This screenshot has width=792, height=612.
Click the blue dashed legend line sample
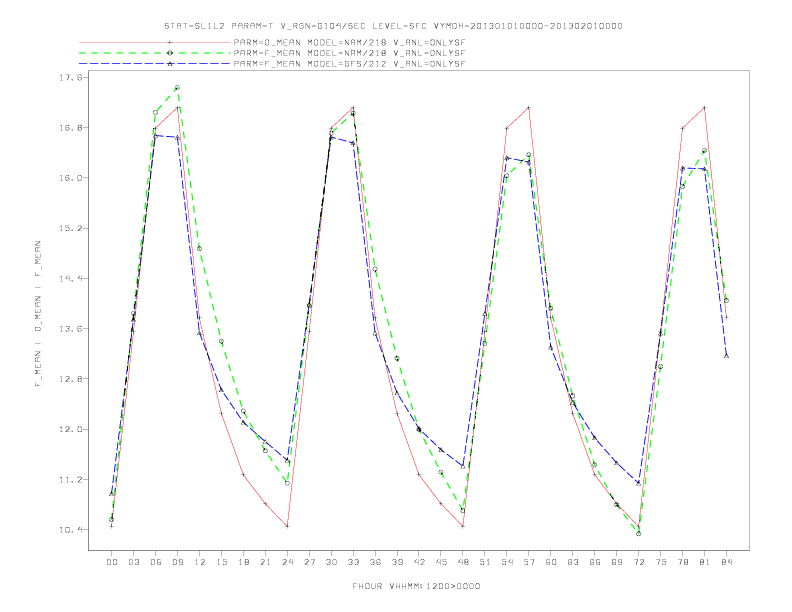point(155,64)
